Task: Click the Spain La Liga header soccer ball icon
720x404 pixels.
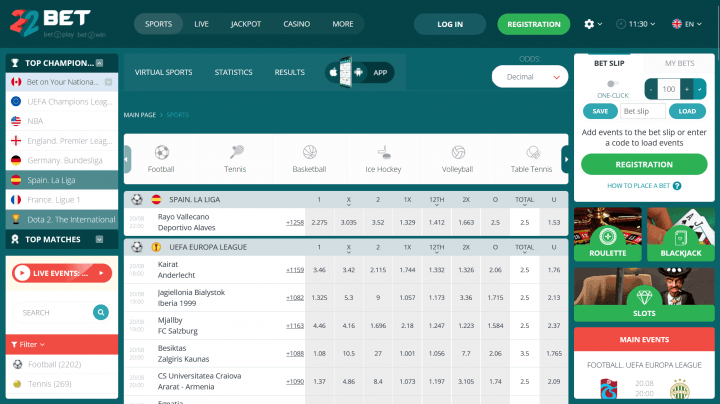Action: [x=137, y=199]
